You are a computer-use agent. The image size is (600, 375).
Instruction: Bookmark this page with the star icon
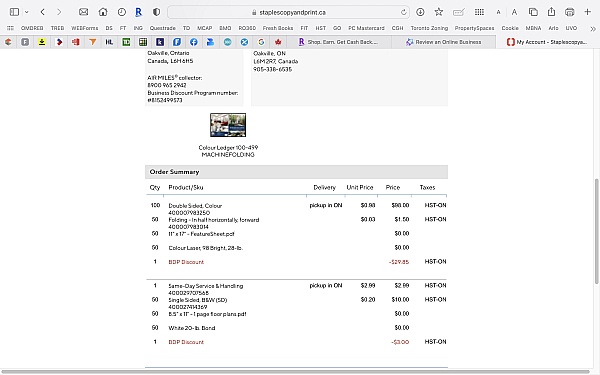tap(439, 12)
